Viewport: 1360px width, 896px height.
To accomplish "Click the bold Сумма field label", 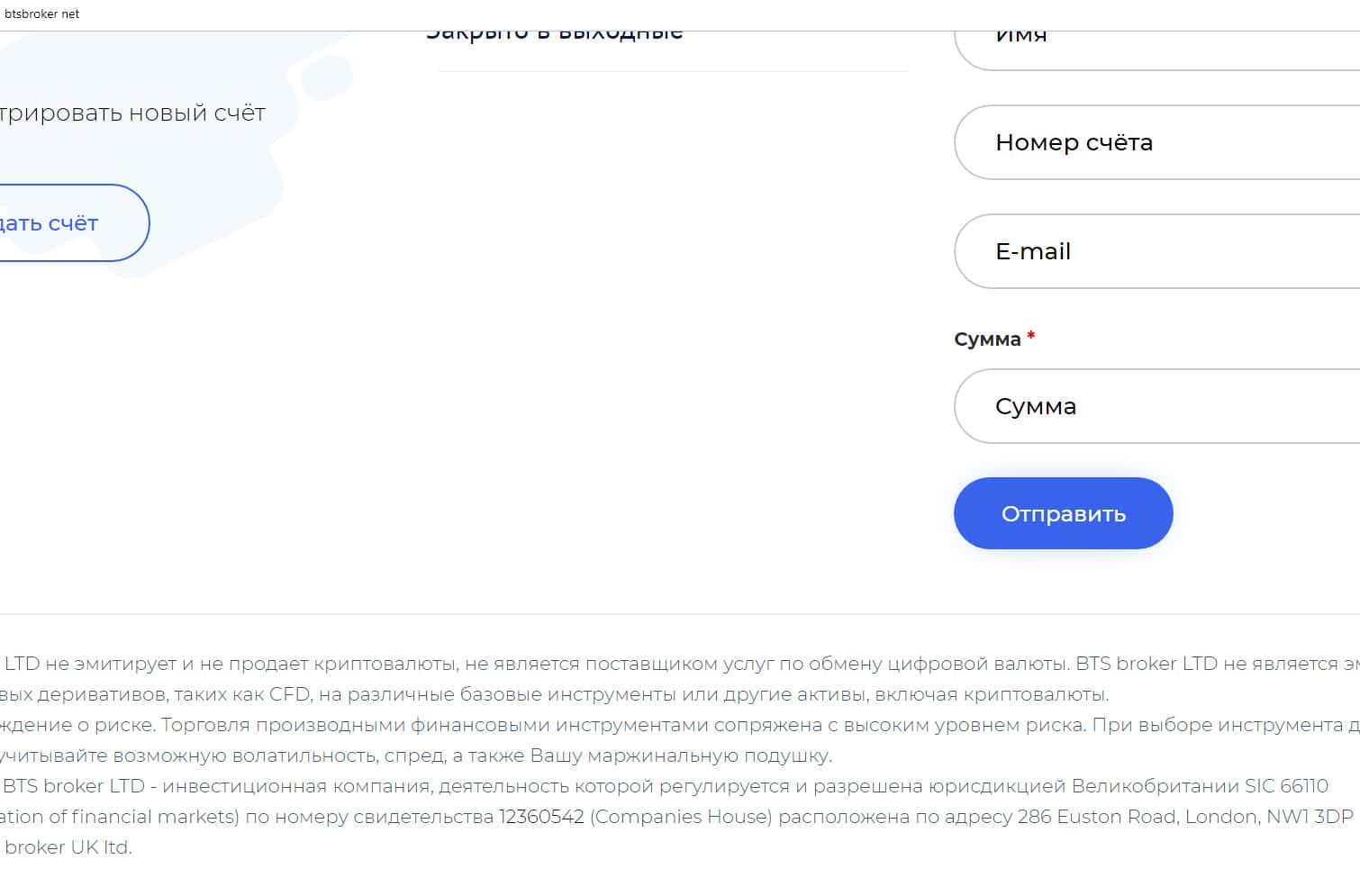I will 987,339.
